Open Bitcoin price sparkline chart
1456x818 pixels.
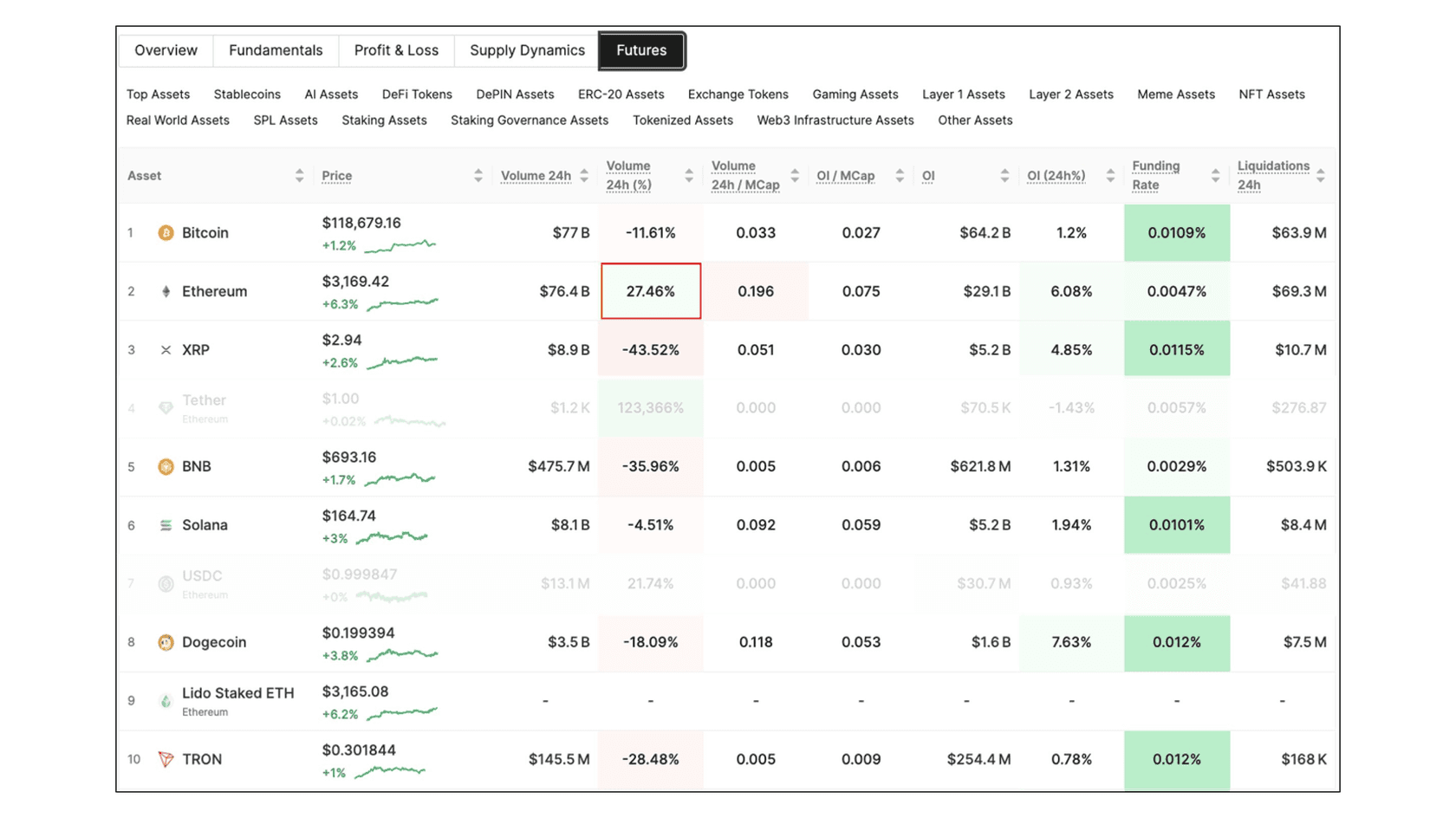[x=400, y=246]
